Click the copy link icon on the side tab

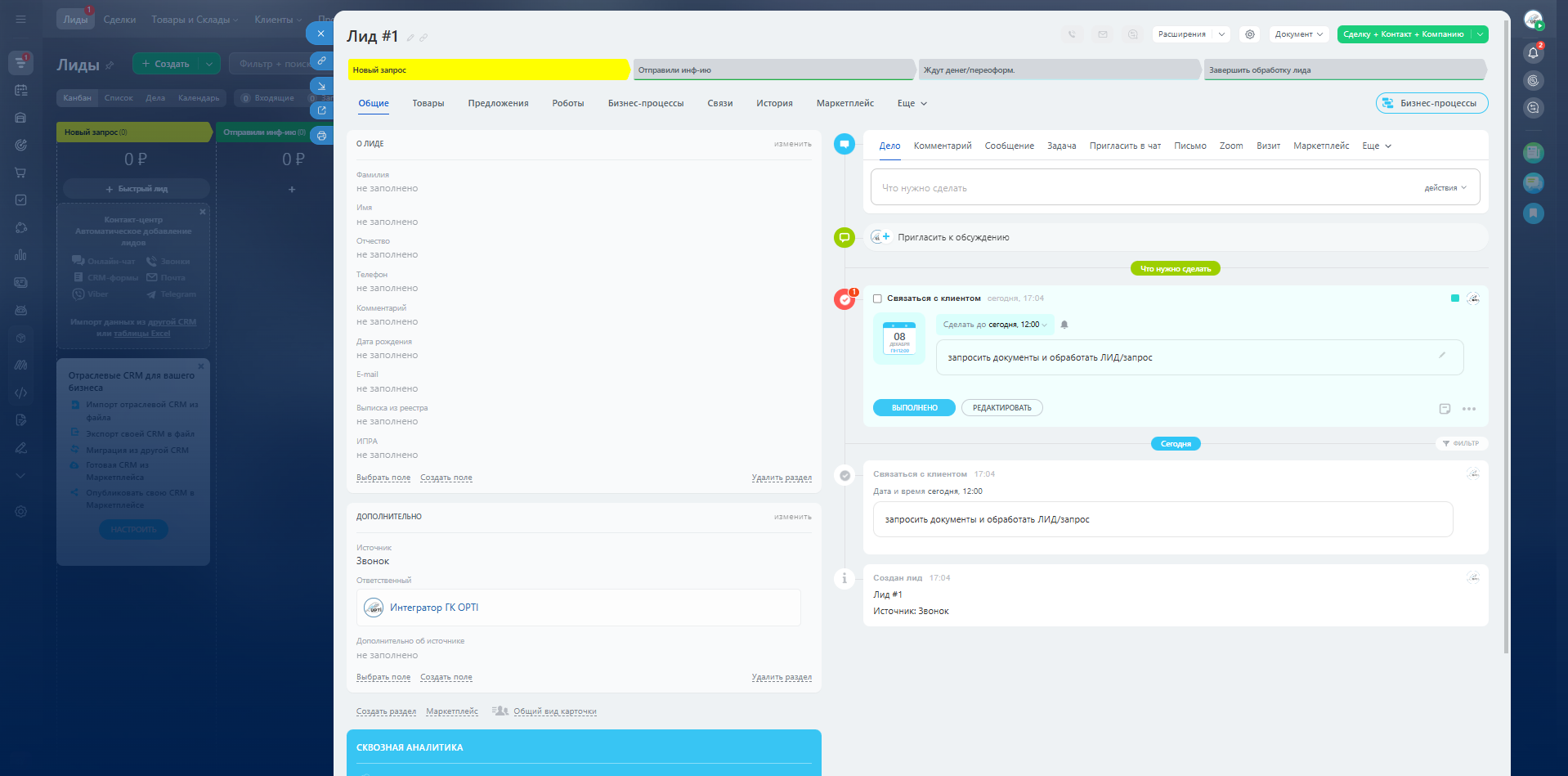coord(321,61)
